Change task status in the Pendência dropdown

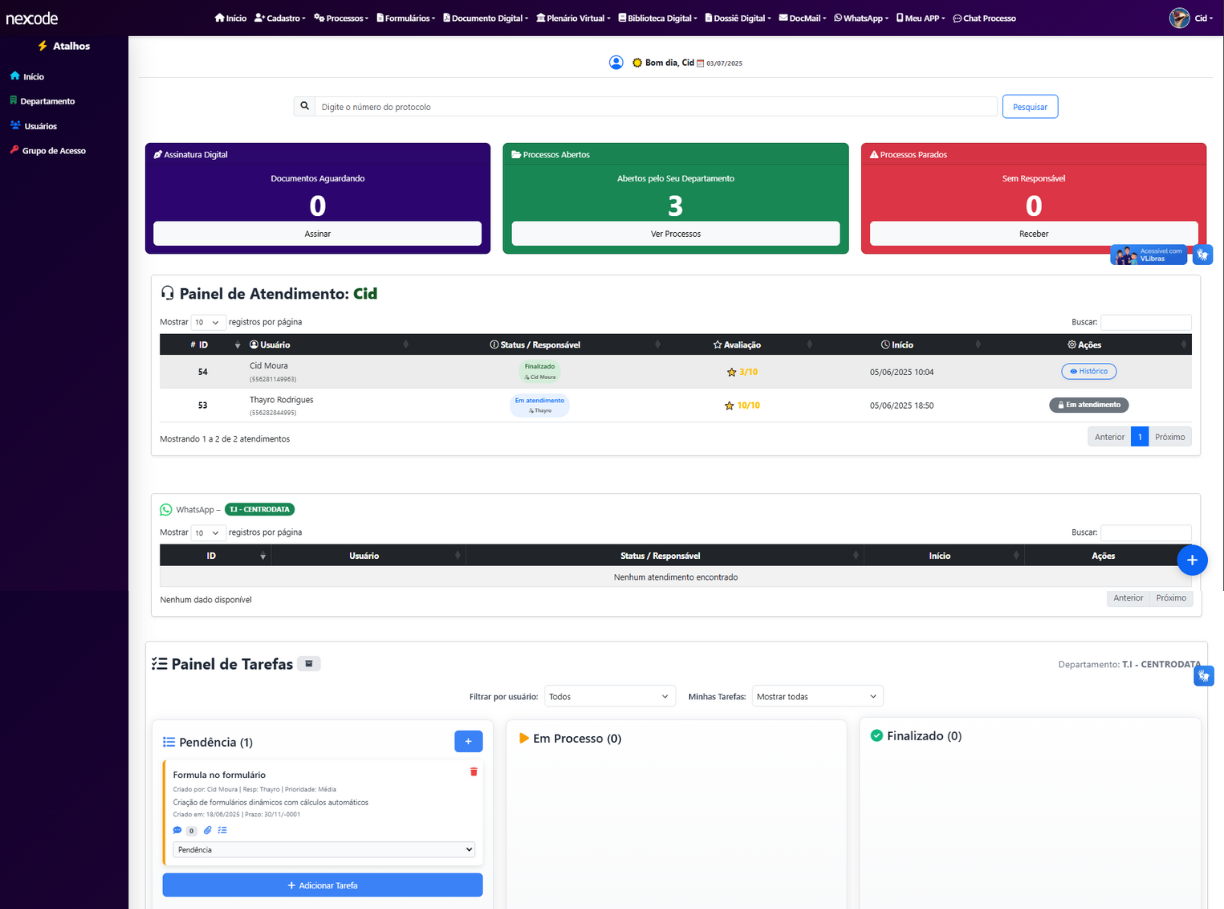[323, 849]
